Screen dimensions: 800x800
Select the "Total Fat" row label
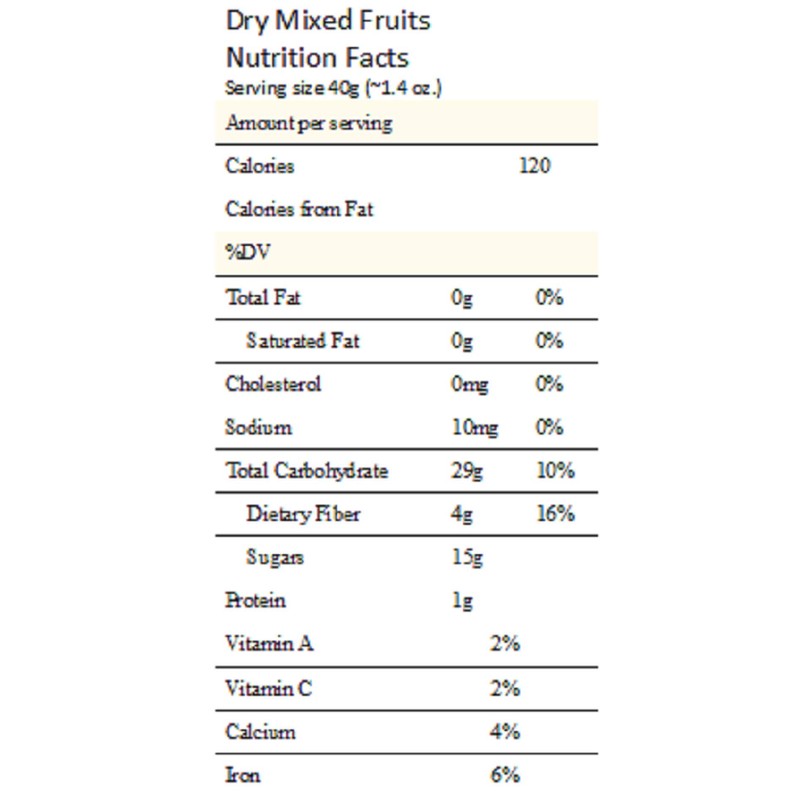[x=264, y=298]
